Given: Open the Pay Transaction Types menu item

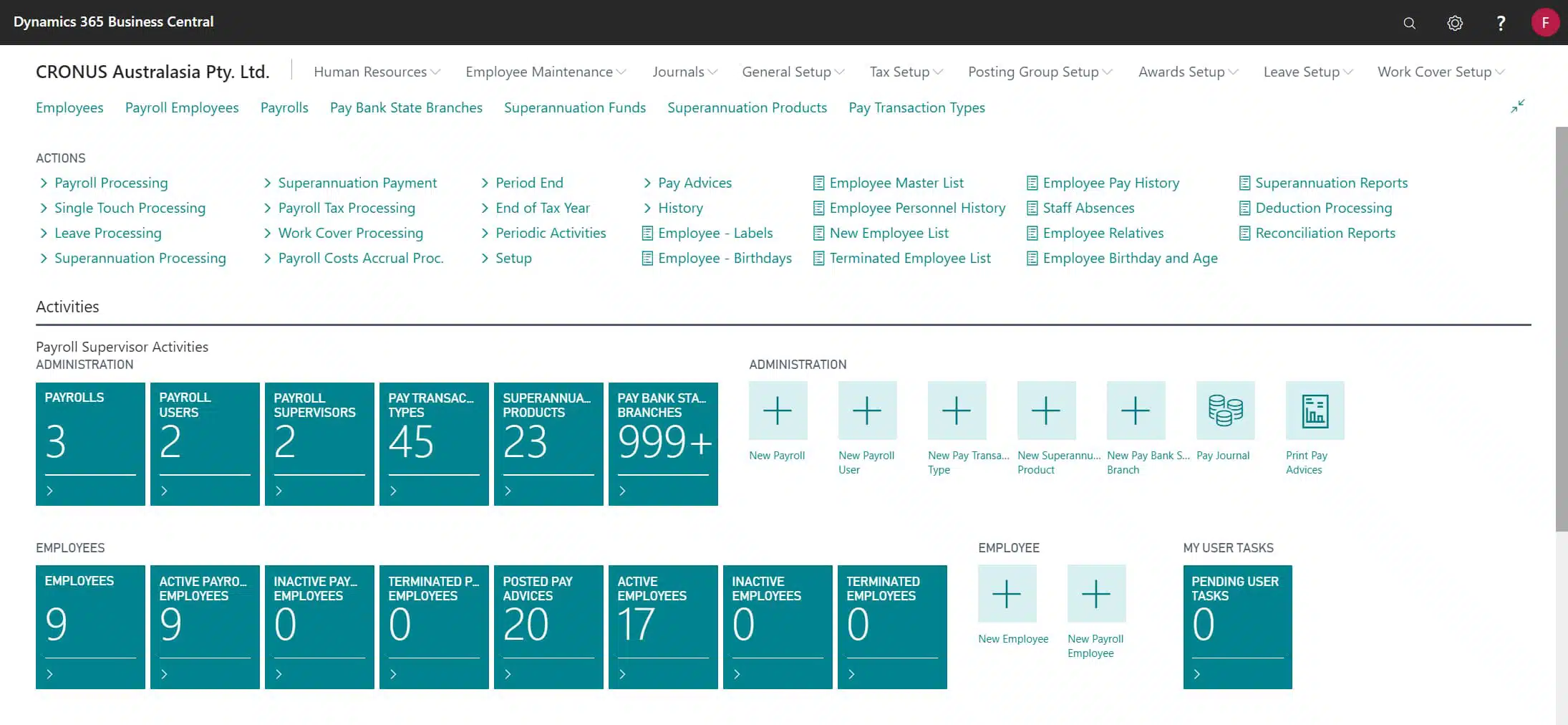Looking at the screenshot, I should tap(916, 107).
